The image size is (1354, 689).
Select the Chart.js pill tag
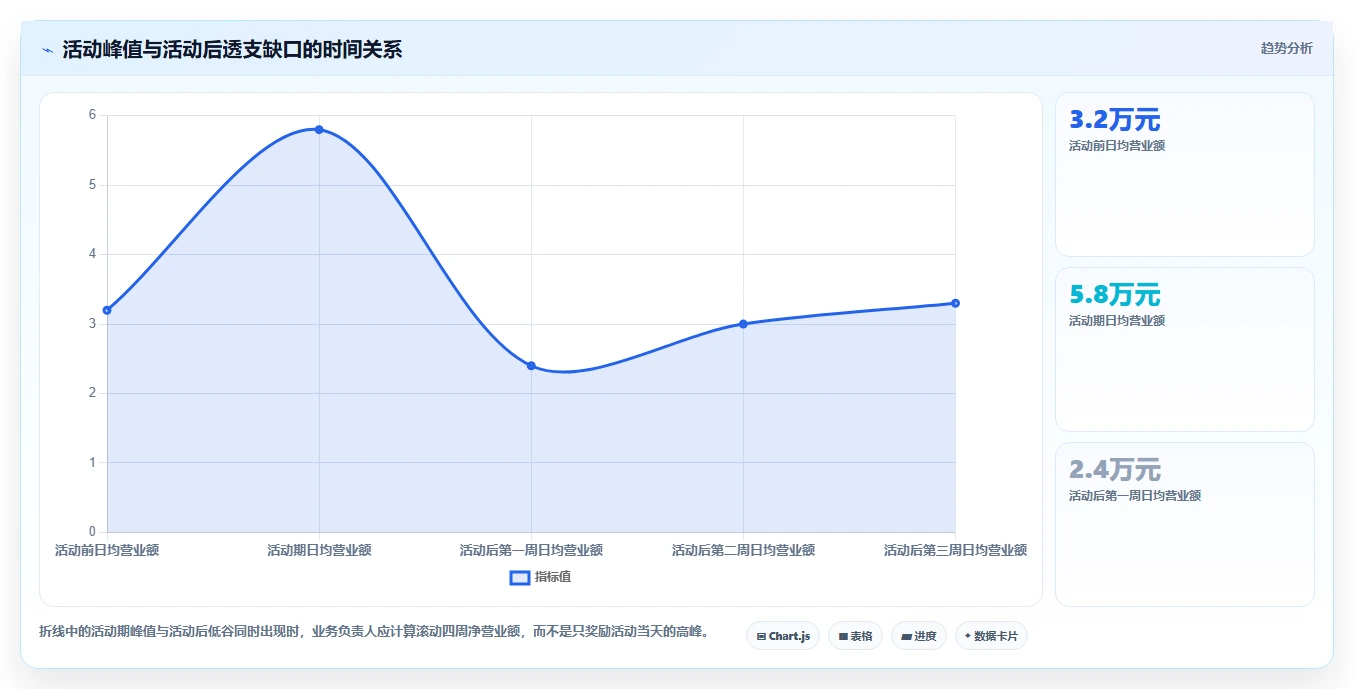[783, 636]
